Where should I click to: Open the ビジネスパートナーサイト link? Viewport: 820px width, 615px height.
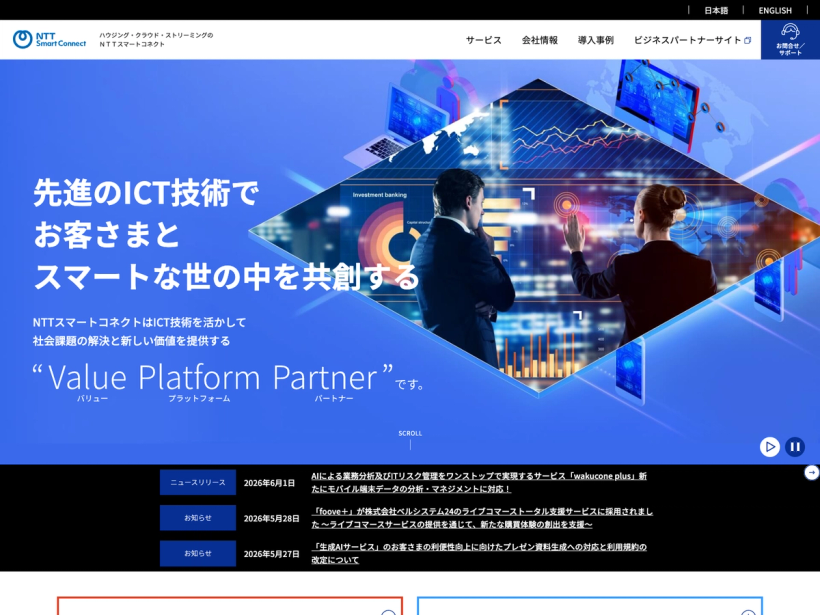click(688, 40)
